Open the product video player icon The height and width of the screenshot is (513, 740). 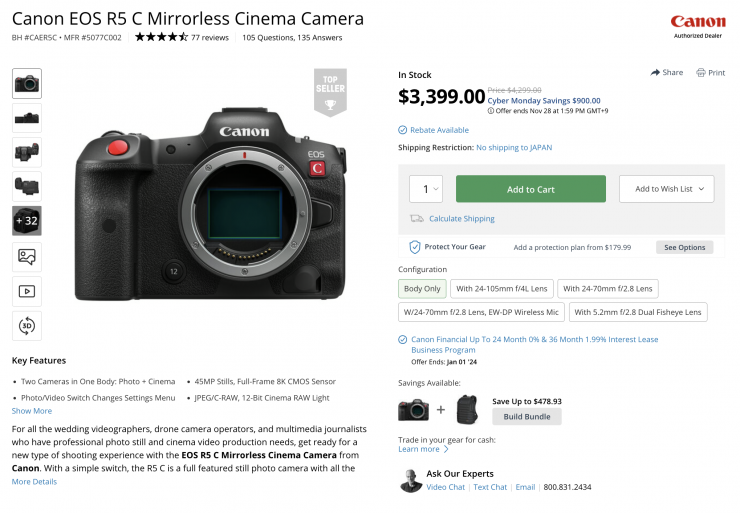point(27,291)
